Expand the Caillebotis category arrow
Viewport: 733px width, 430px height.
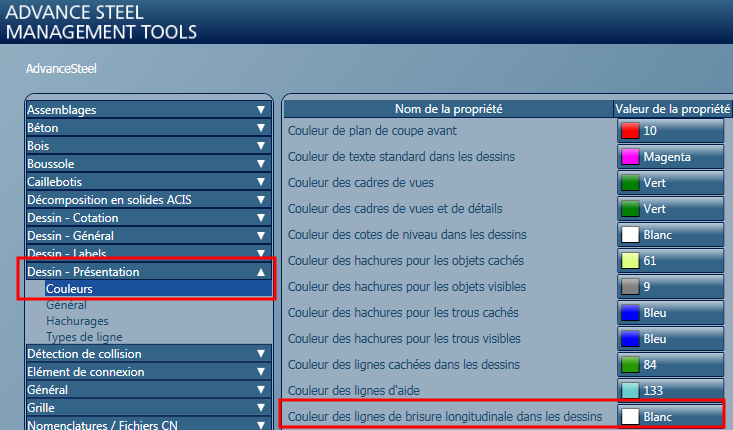tap(261, 182)
